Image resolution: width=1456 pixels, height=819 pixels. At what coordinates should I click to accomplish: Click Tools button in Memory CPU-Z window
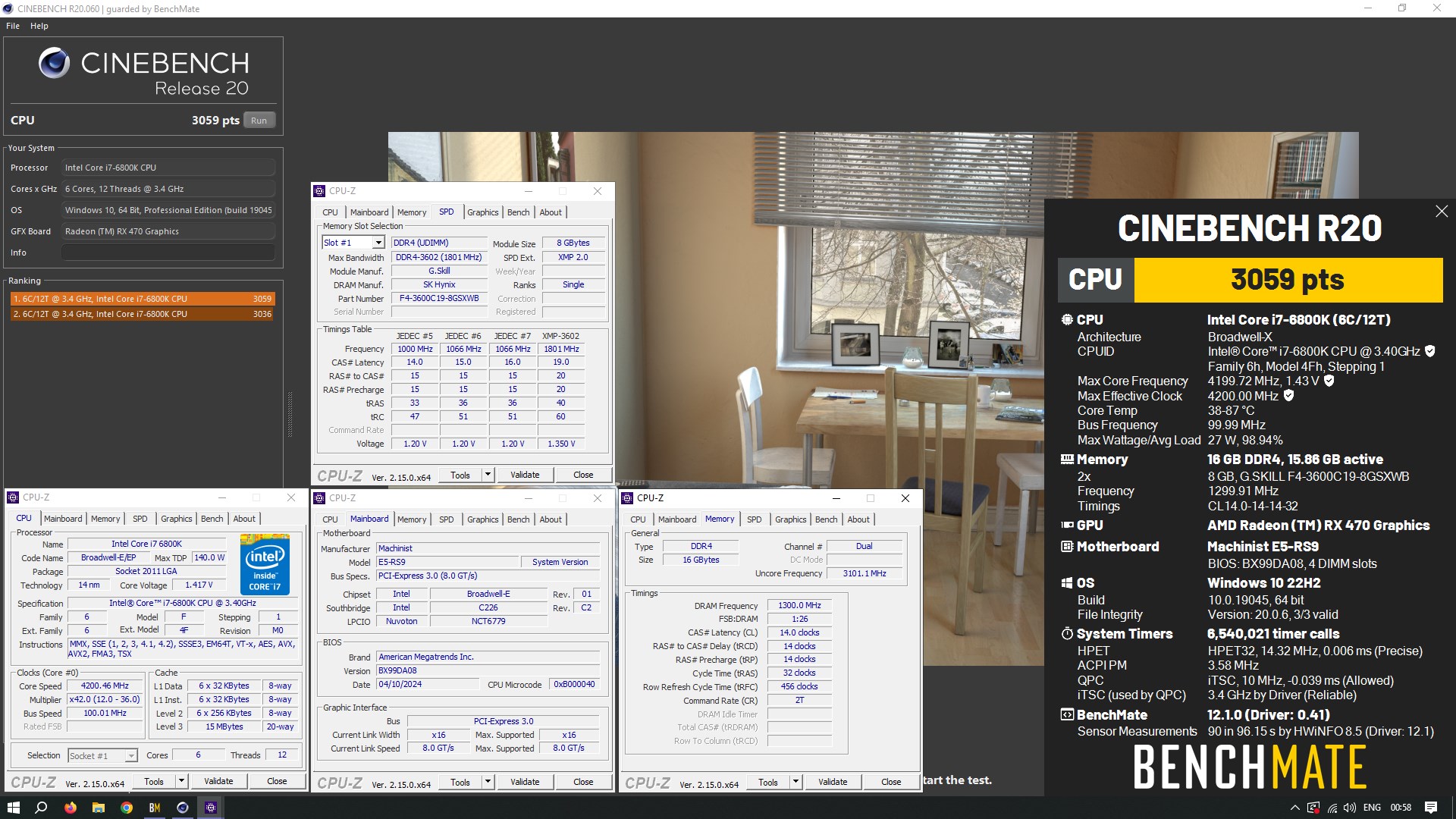(x=768, y=782)
